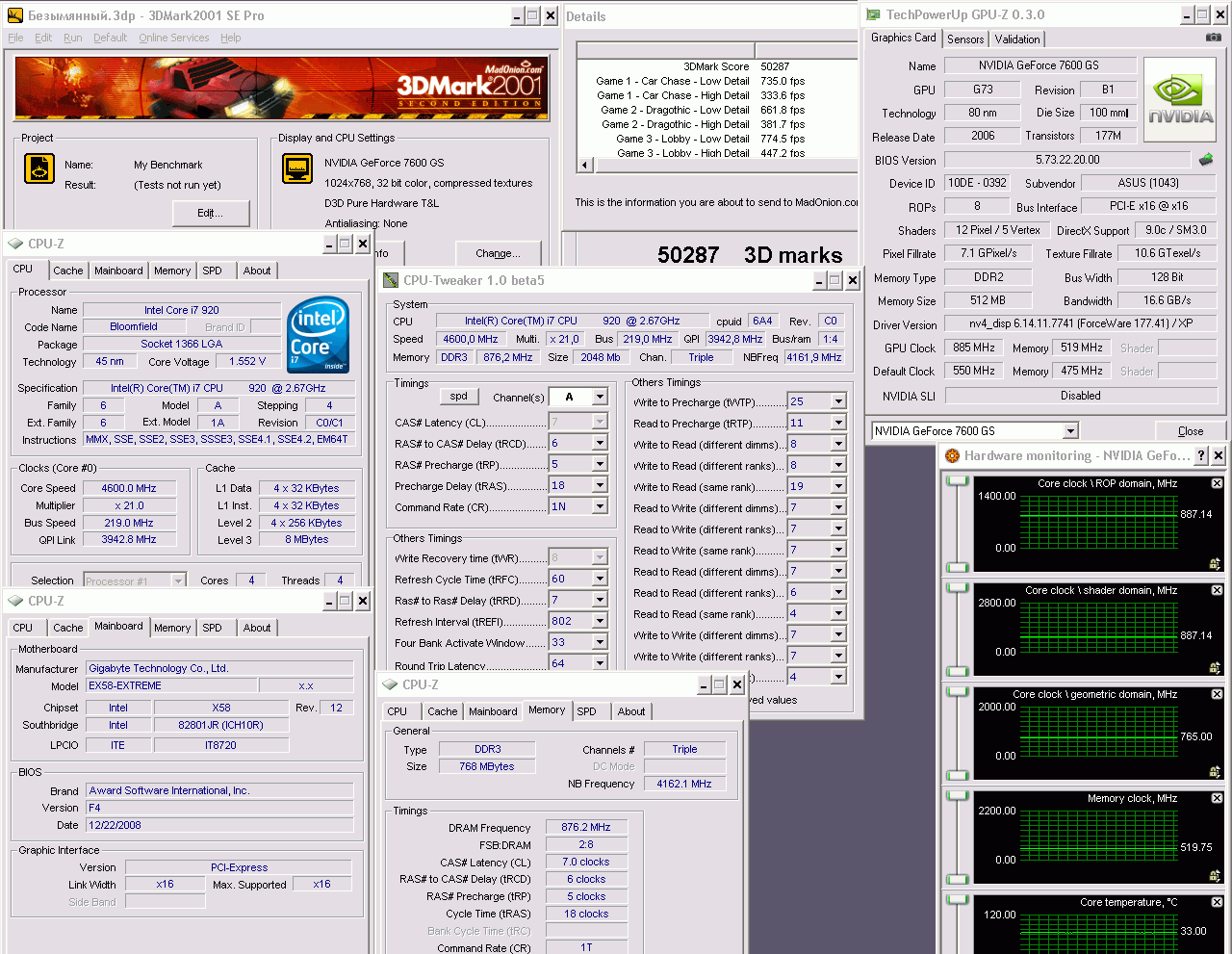Close the Core clock ROP domain graph
The height and width of the screenshot is (954, 1232).
point(1217,483)
